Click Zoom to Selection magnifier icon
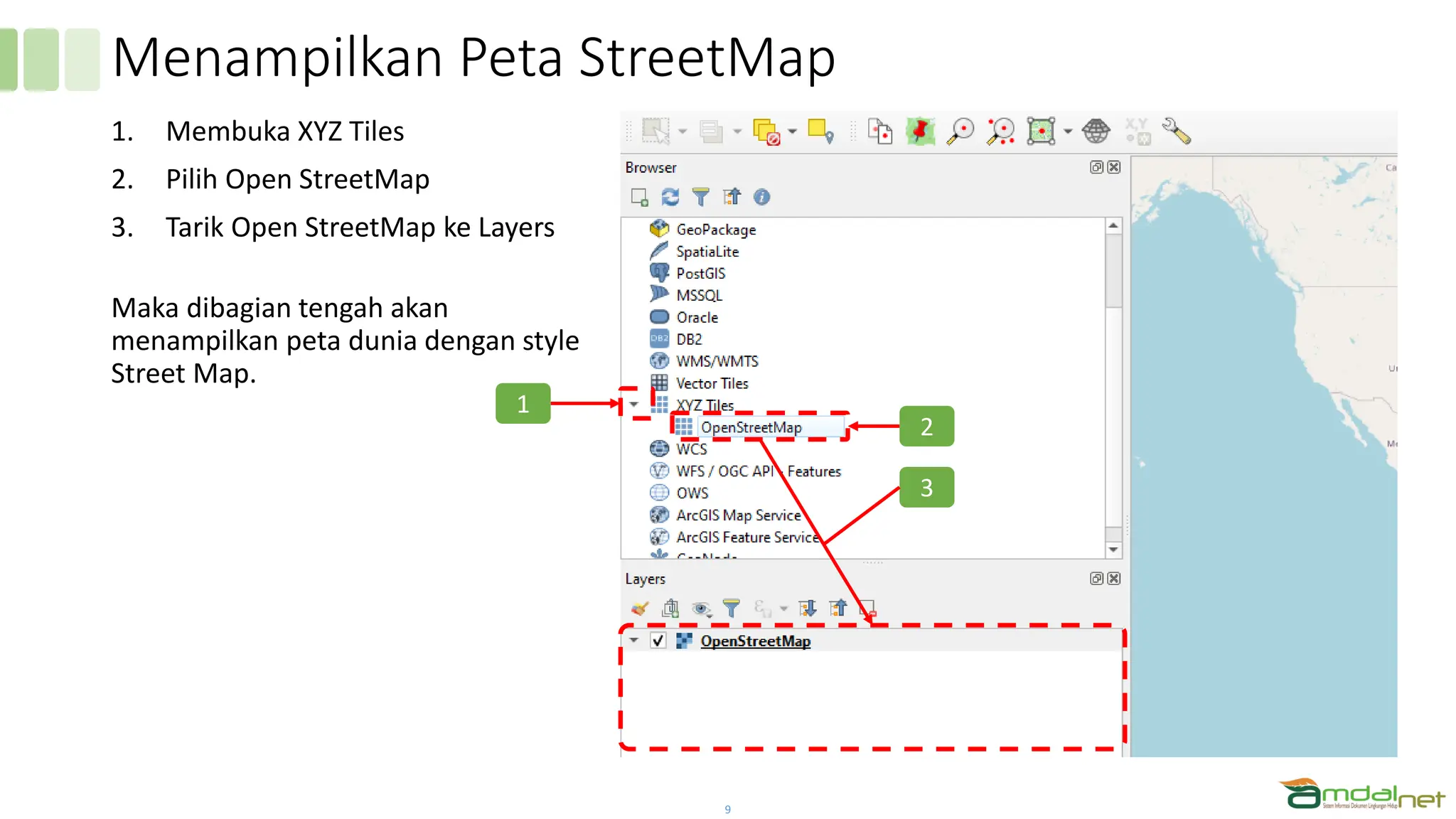 point(960,132)
